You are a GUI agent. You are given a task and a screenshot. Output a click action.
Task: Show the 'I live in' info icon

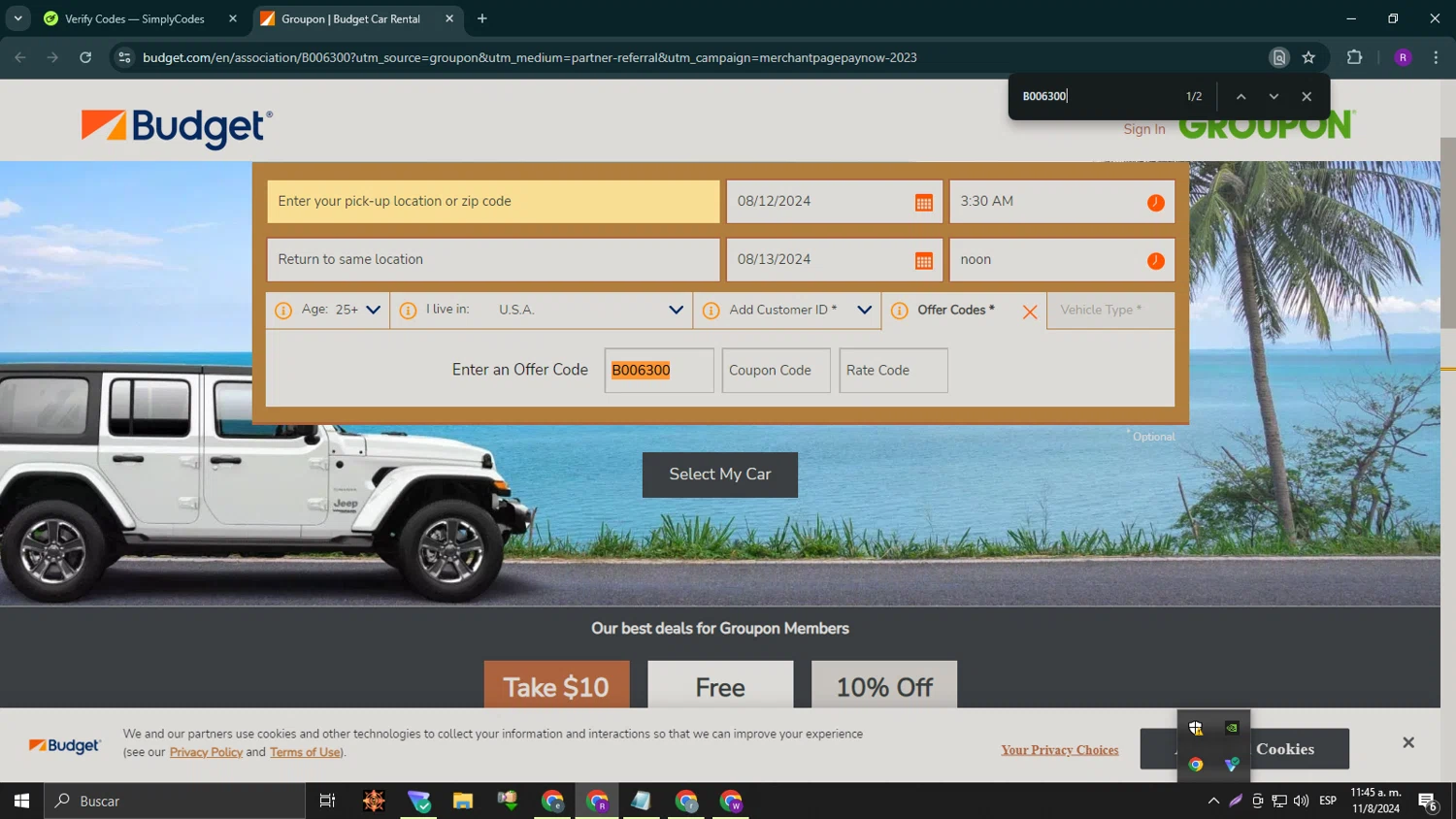(408, 311)
